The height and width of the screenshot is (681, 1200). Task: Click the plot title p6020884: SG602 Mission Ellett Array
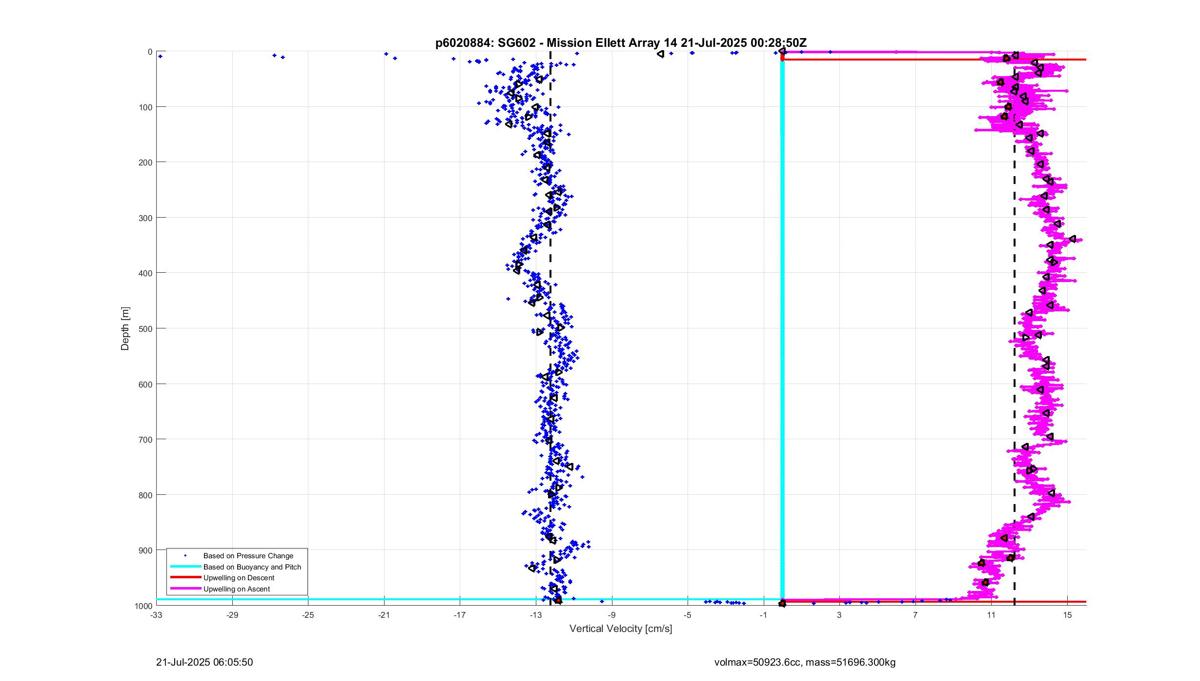[621, 43]
